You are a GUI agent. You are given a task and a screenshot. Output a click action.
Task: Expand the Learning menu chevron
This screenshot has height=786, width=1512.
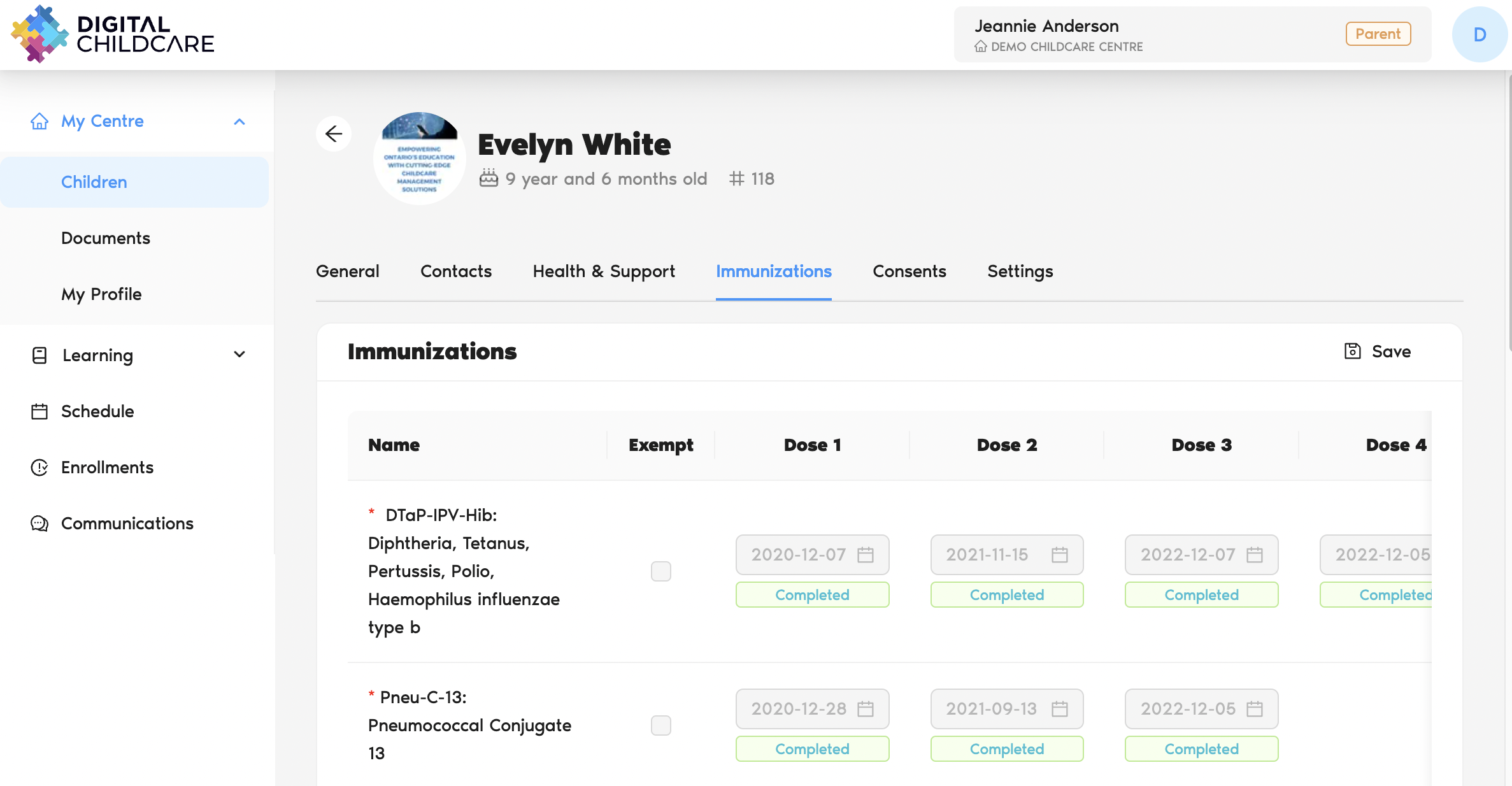[239, 355]
